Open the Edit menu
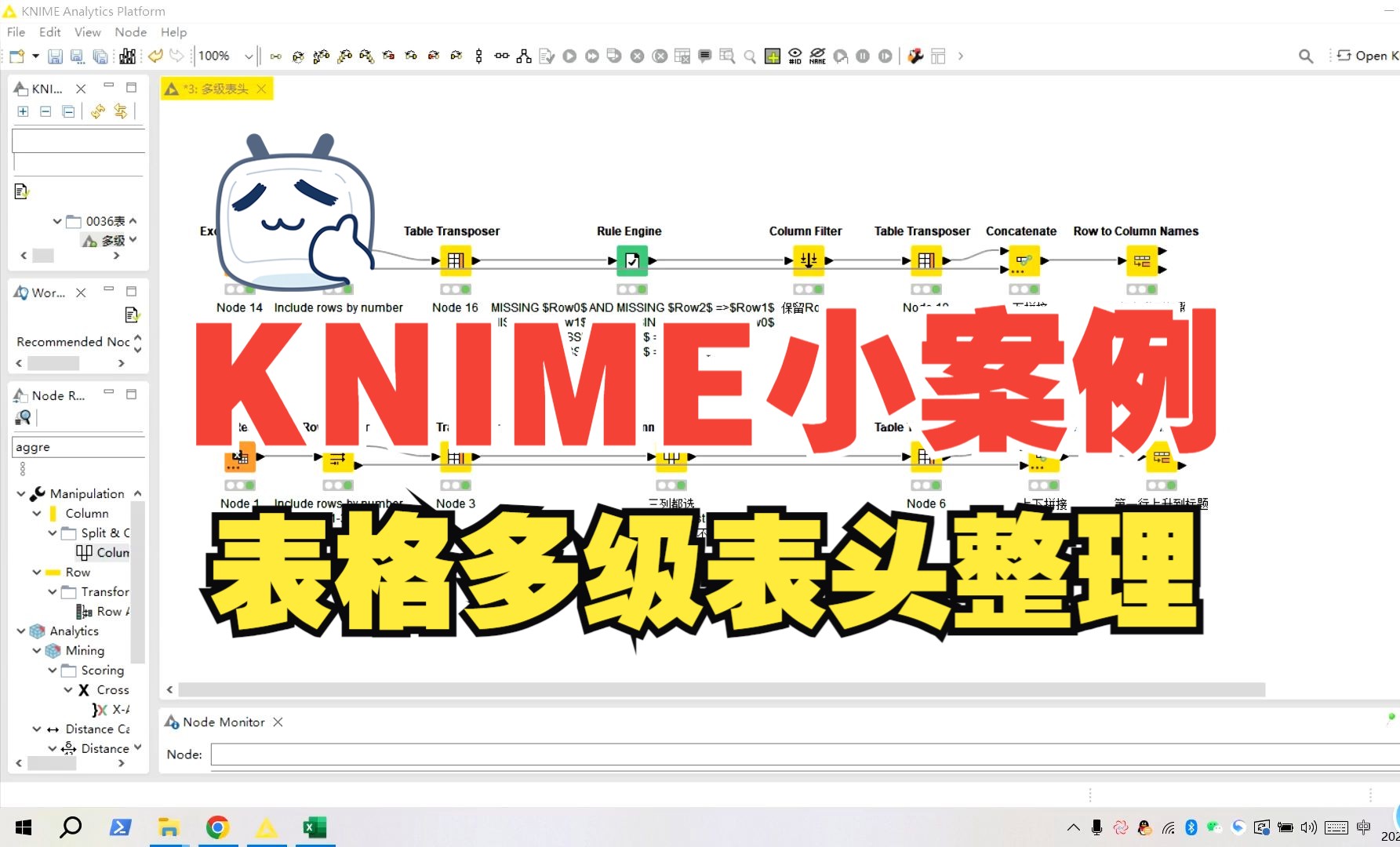The width and height of the screenshot is (1400, 847). click(x=50, y=32)
